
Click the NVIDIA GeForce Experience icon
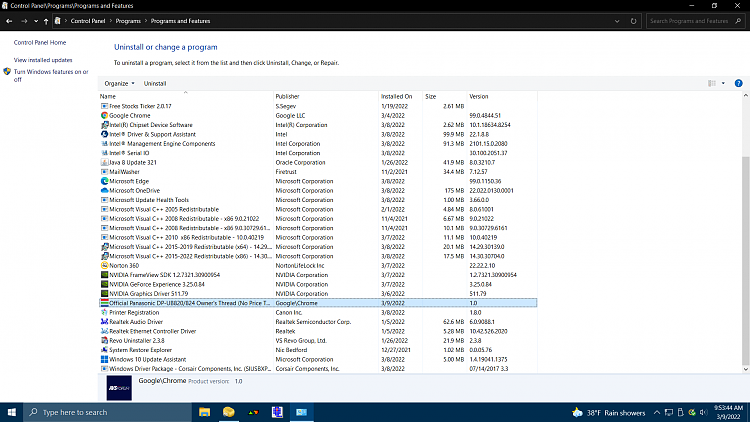(x=104, y=284)
